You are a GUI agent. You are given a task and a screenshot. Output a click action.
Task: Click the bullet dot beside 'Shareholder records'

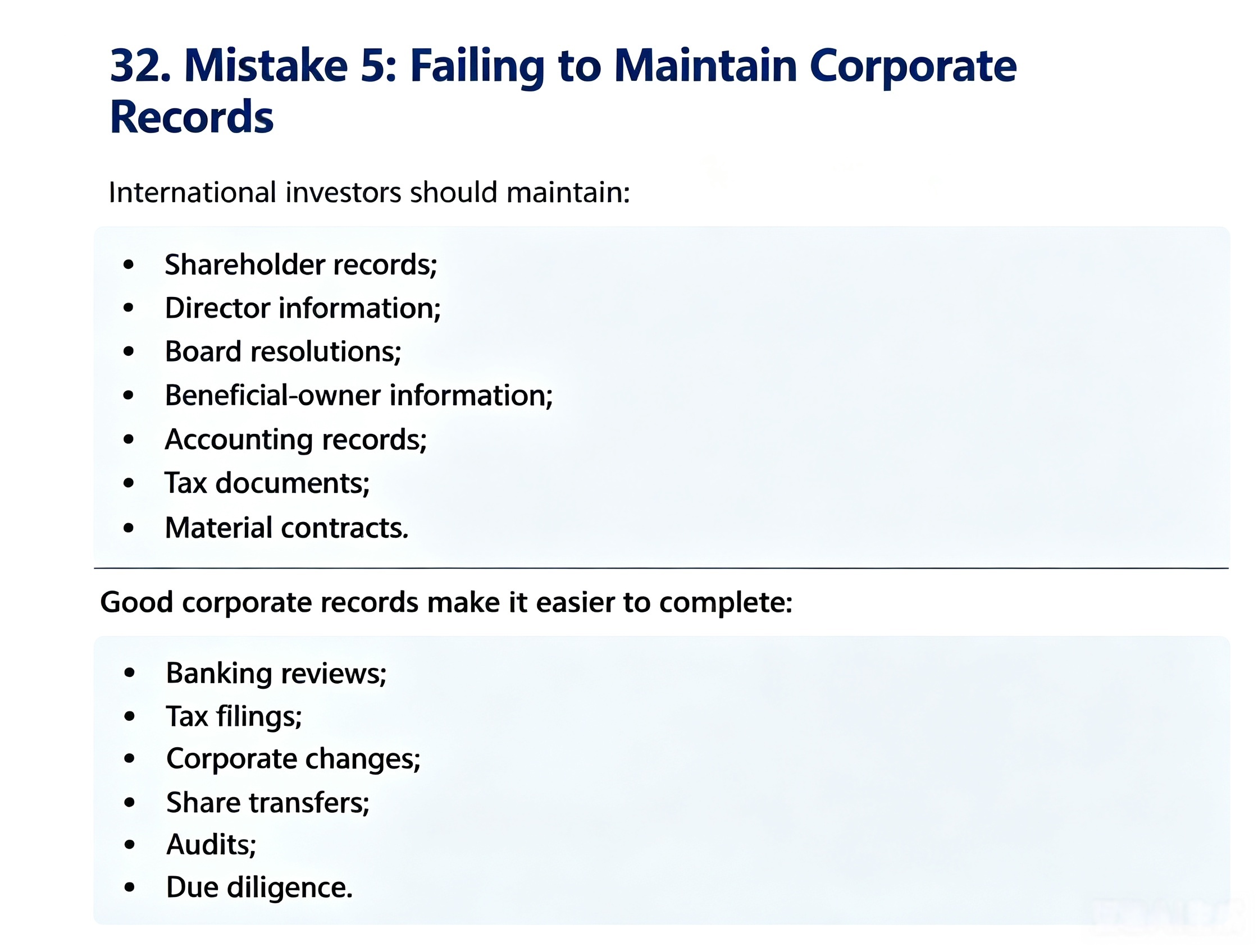[129, 265]
